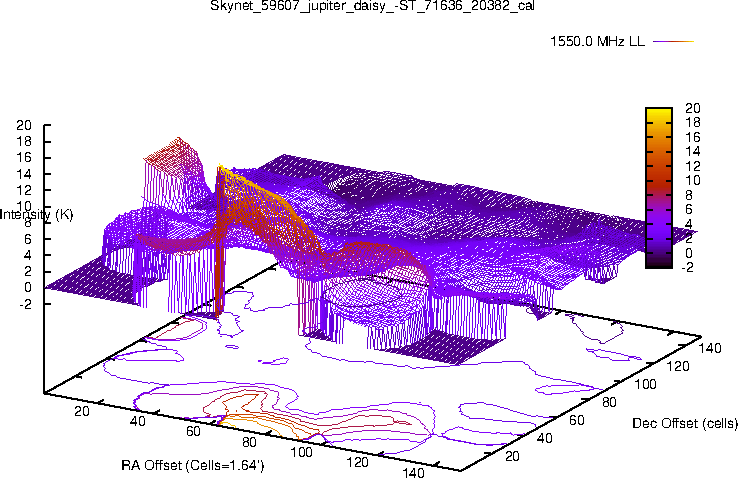
Task: Click the 0 label beside the color bar
Action: 689,253
